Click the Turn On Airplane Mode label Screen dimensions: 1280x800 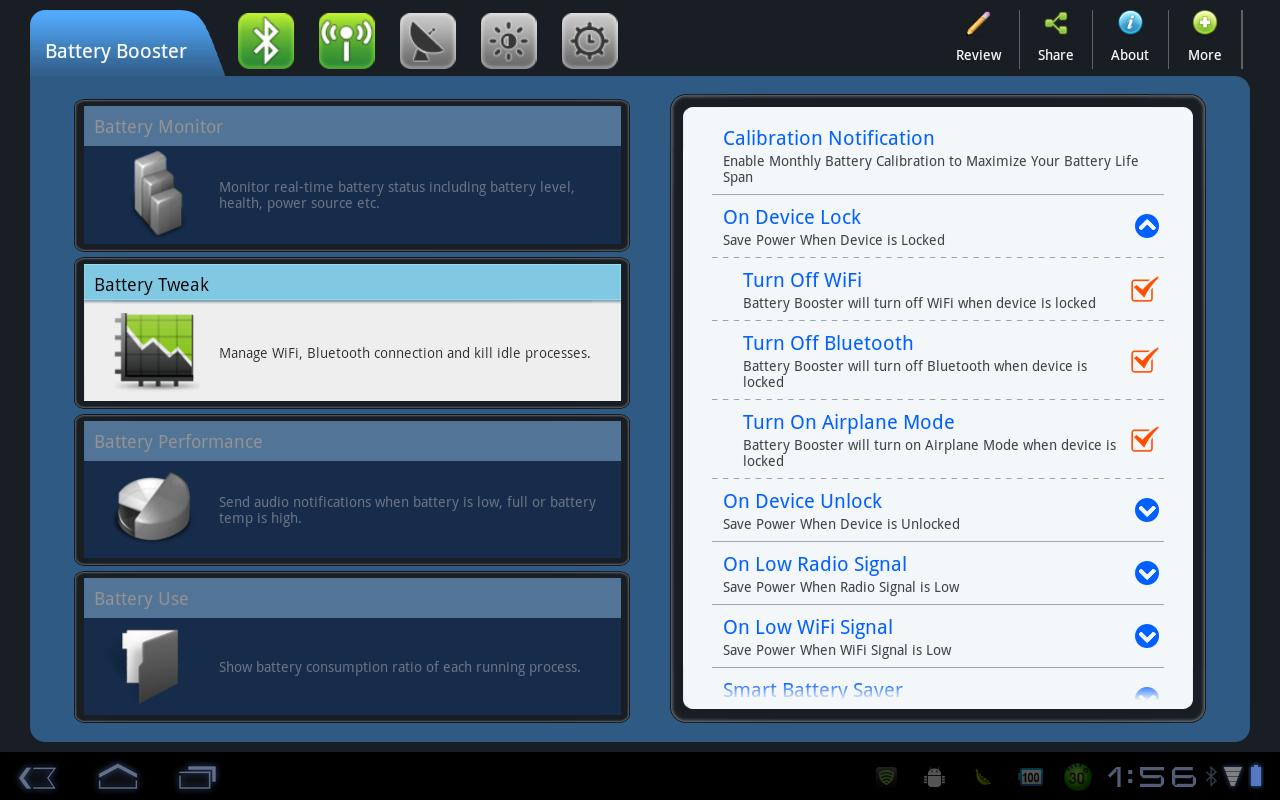point(849,422)
